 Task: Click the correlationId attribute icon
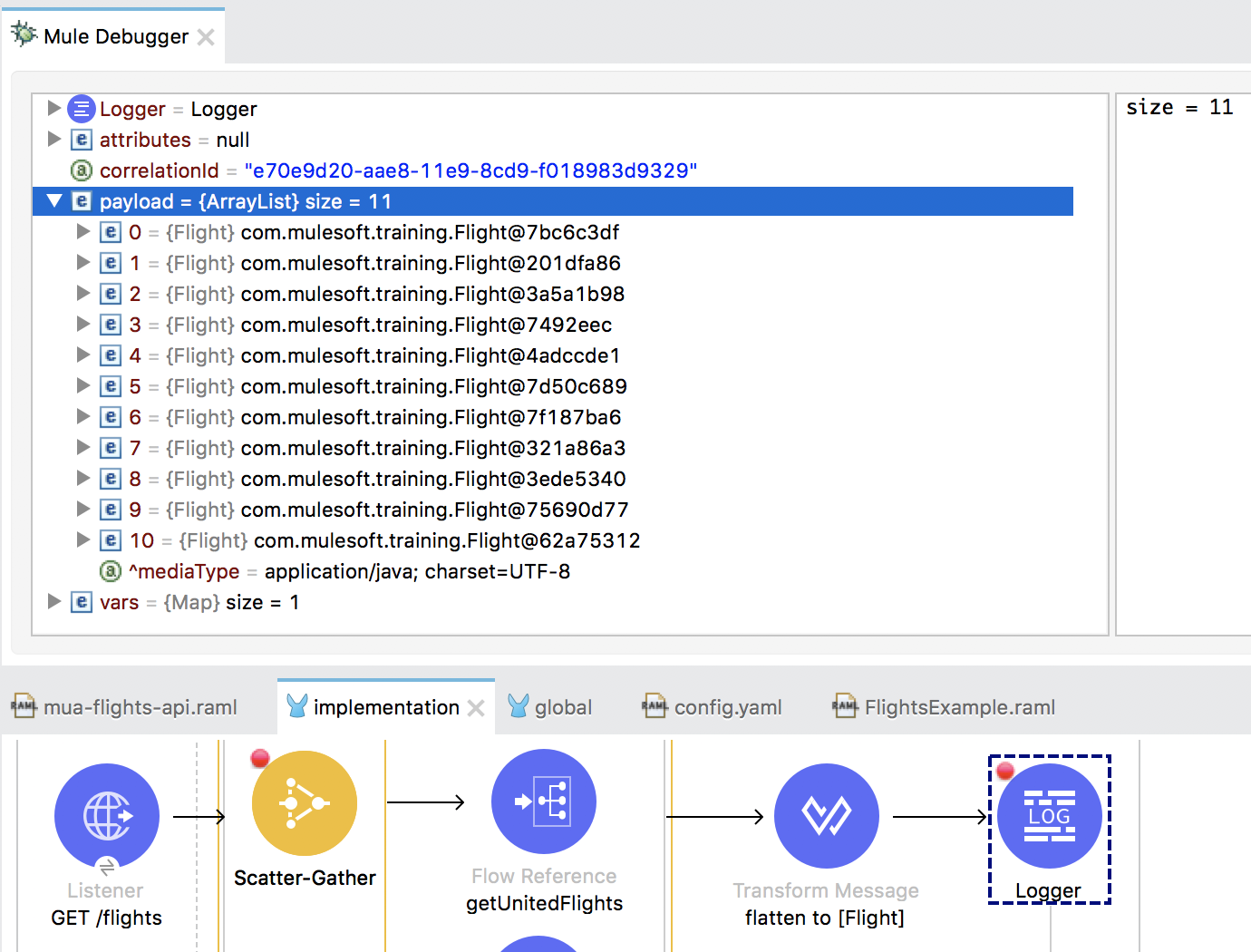pyautogui.click(x=82, y=170)
